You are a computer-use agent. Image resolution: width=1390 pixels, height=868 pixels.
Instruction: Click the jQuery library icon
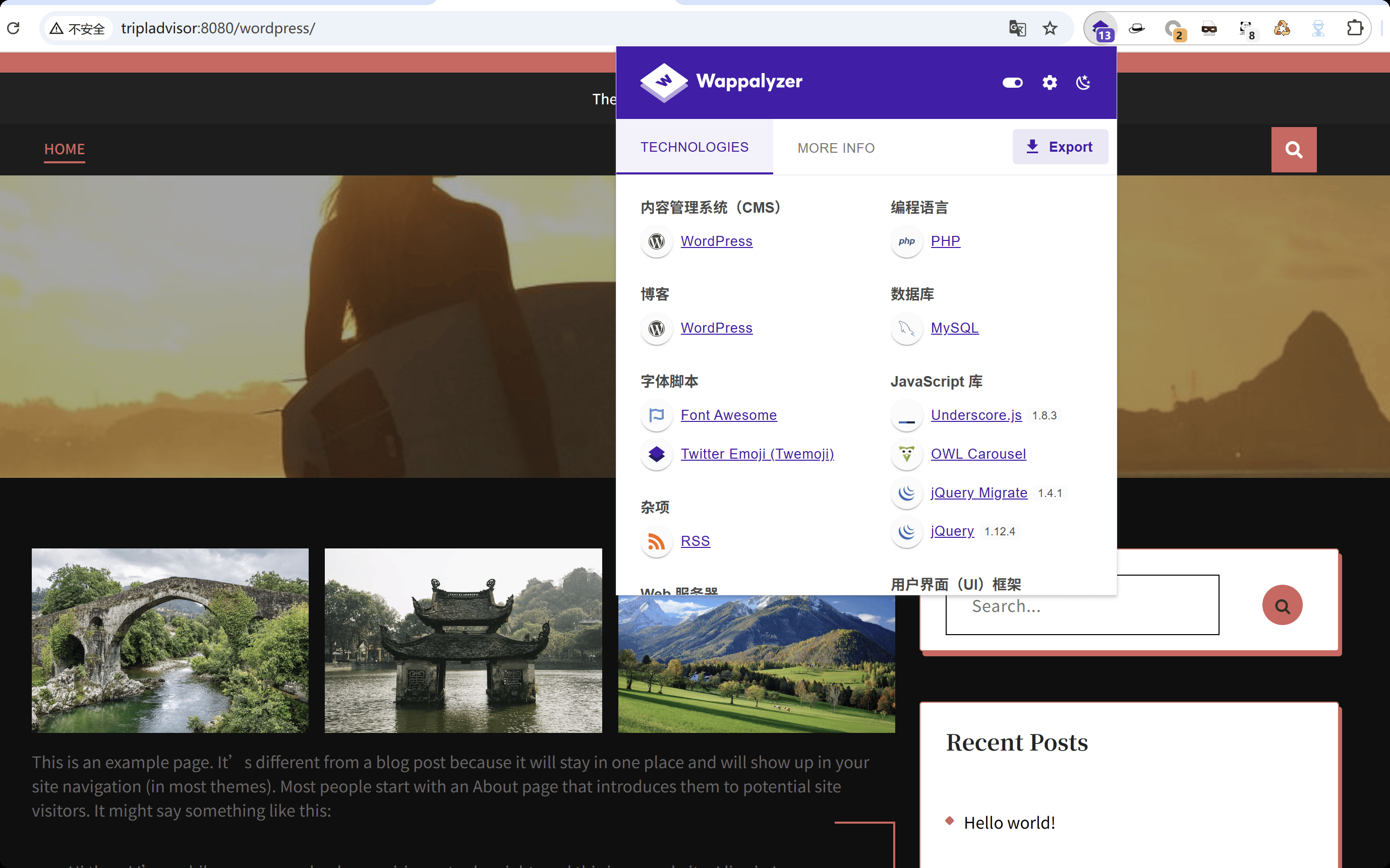(906, 532)
